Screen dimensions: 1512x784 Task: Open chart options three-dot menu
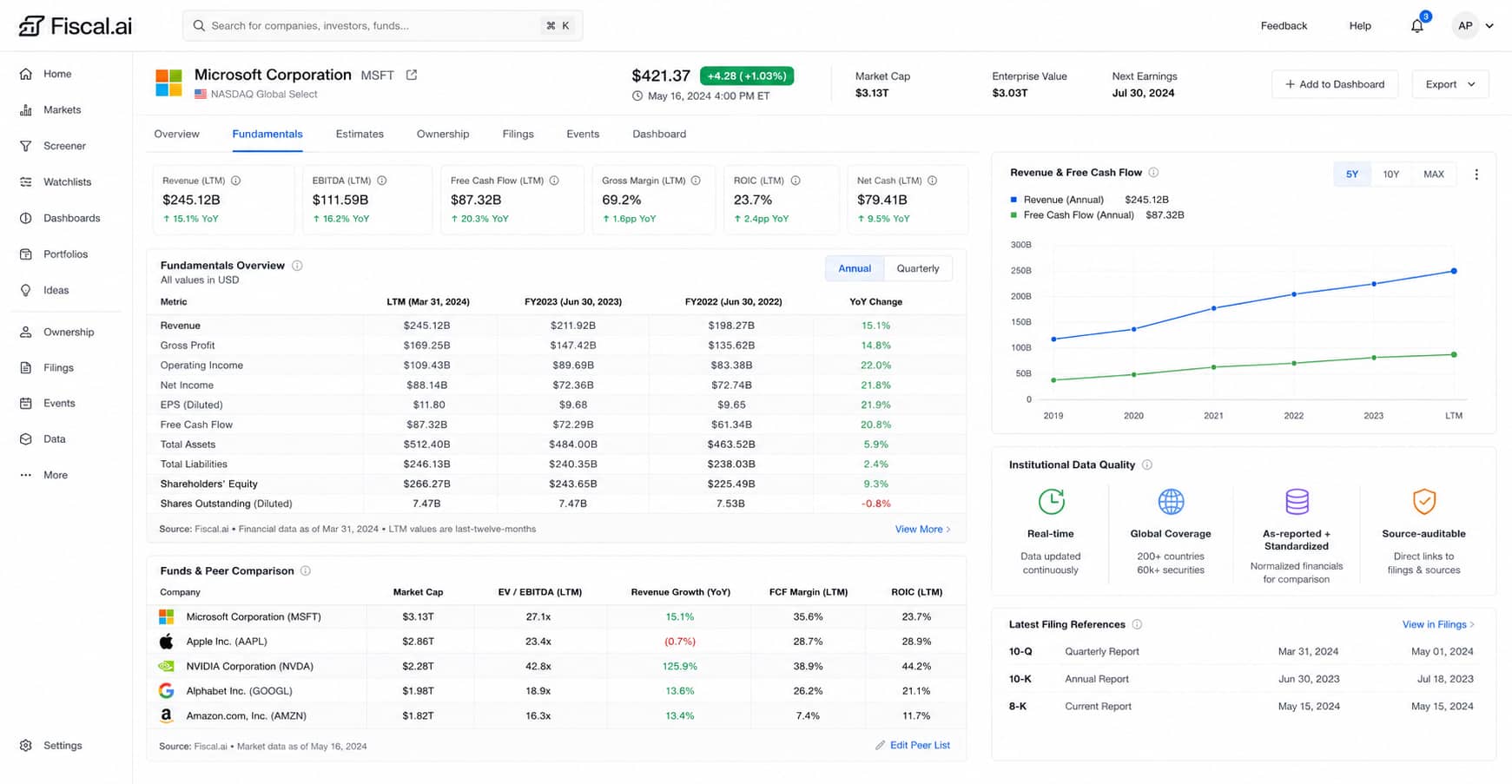click(x=1476, y=175)
